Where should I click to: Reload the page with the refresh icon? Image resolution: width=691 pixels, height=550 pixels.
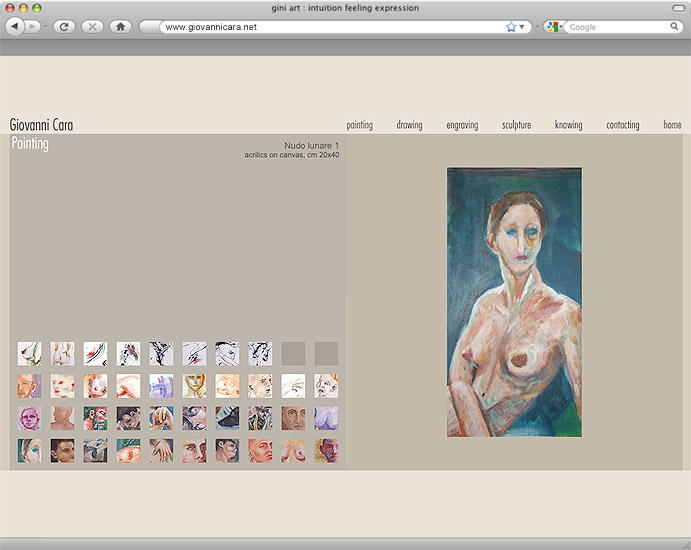[x=64, y=27]
